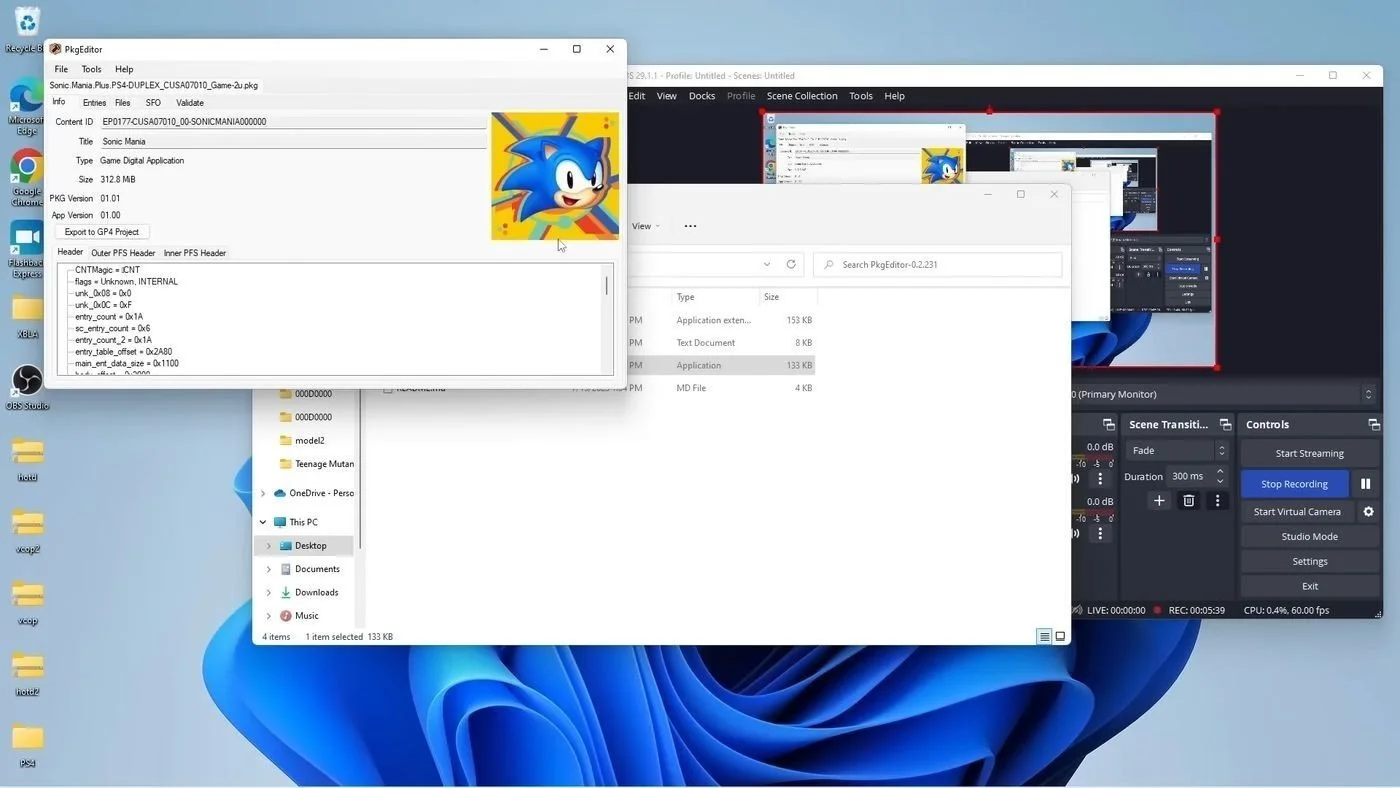Select the hotd2 desktop folder

coord(28,675)
